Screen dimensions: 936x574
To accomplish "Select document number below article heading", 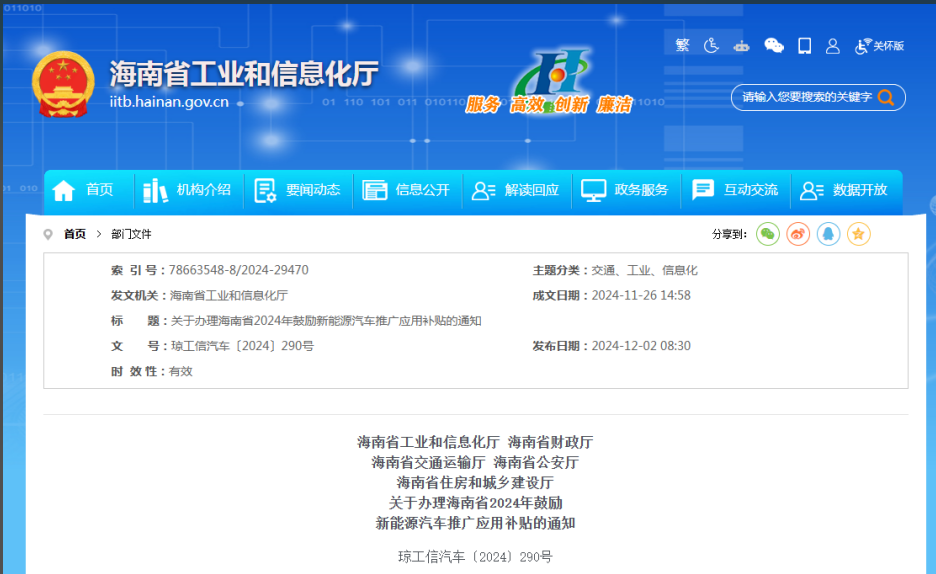I will (x=475, y=557).
